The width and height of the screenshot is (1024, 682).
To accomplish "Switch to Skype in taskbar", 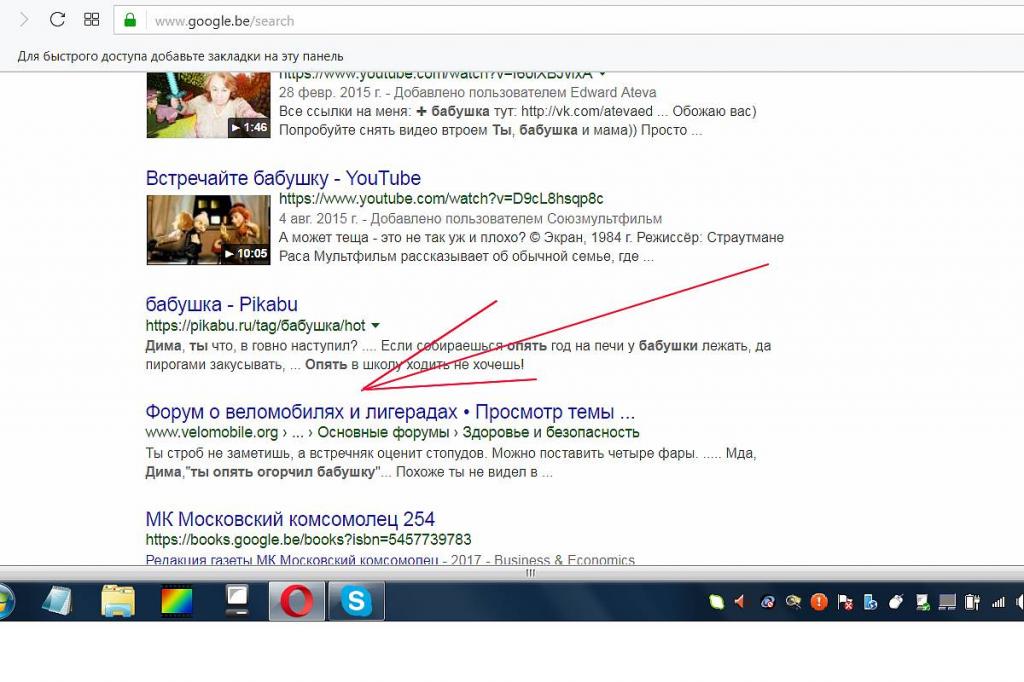I will pyautogui.click(x=356, y=601).
